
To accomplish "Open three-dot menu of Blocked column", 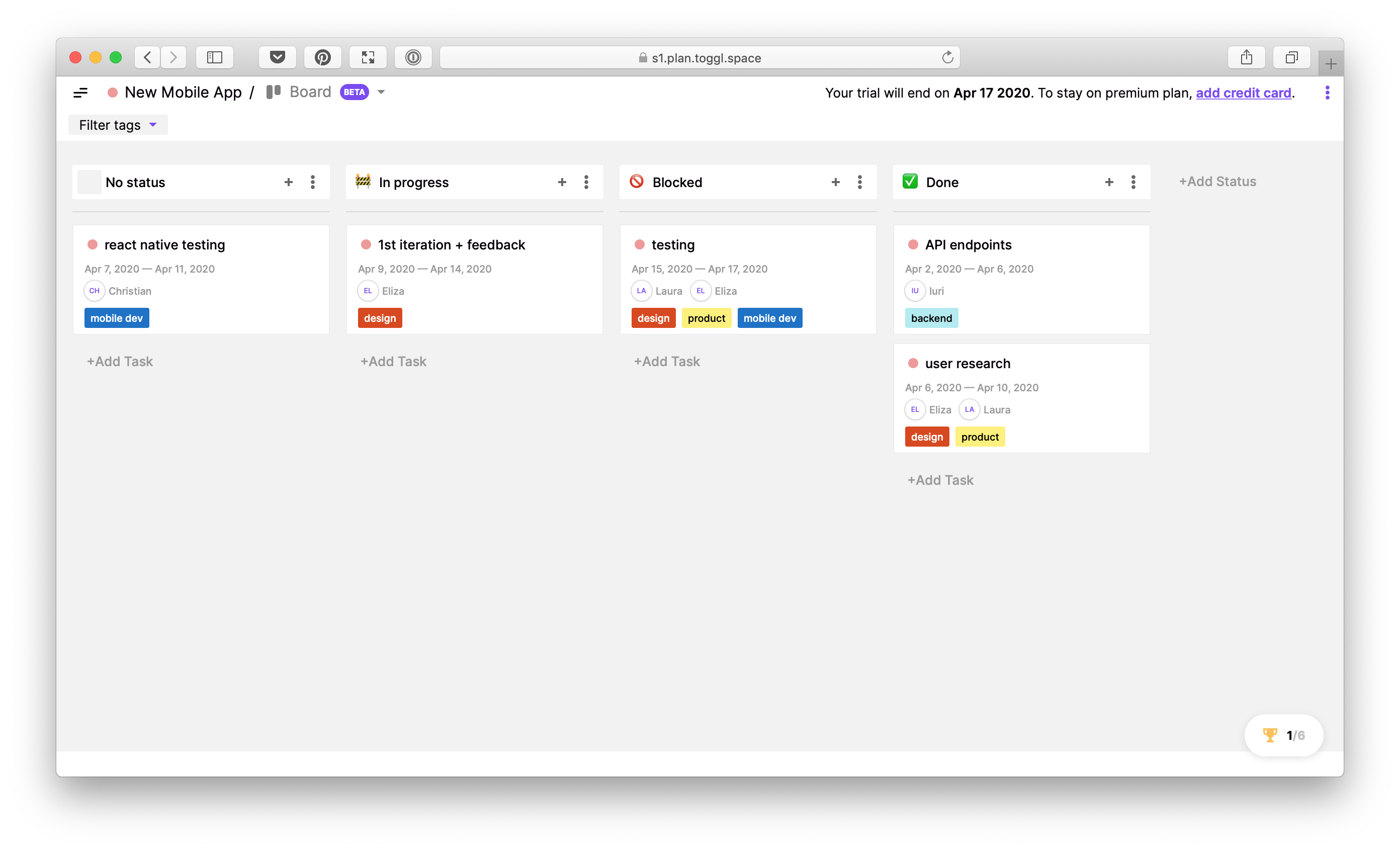I will [859, 182].
